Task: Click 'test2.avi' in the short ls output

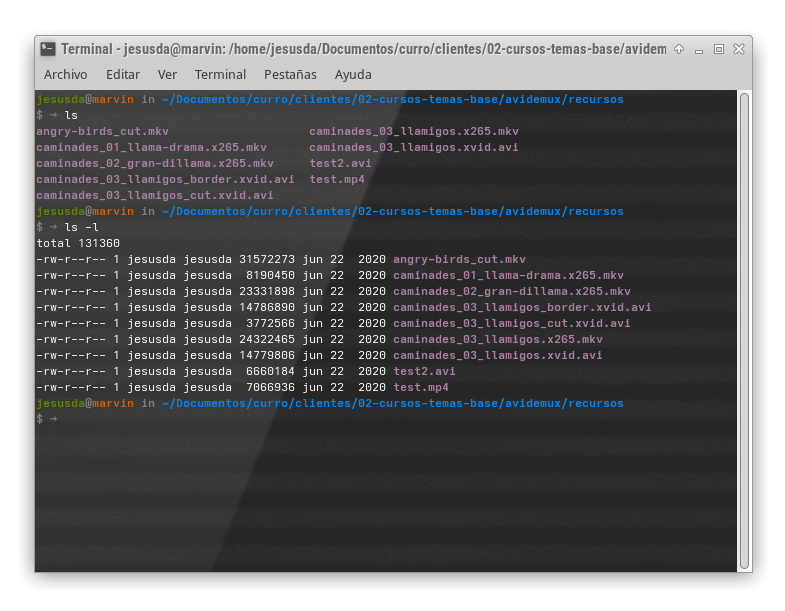Action: [x=340, y=164]
